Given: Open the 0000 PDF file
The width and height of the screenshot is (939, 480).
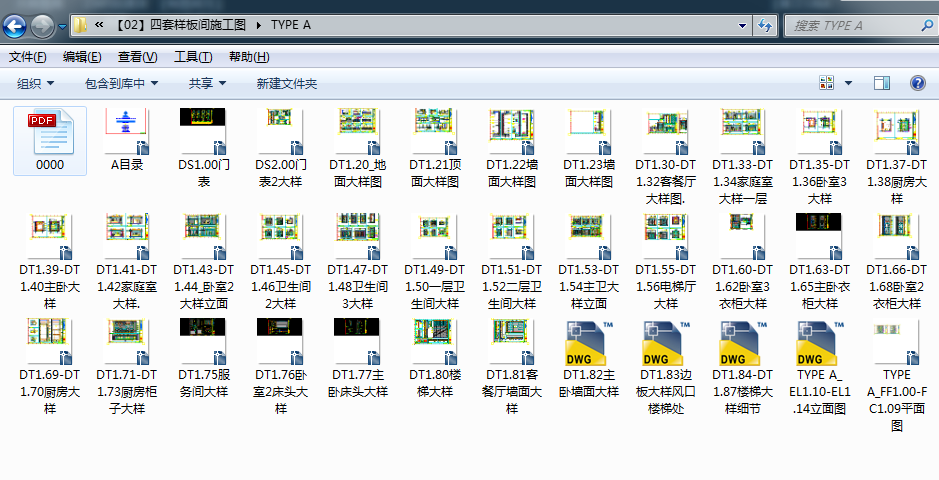Looking at the screenshot, I should pos(50,141).
